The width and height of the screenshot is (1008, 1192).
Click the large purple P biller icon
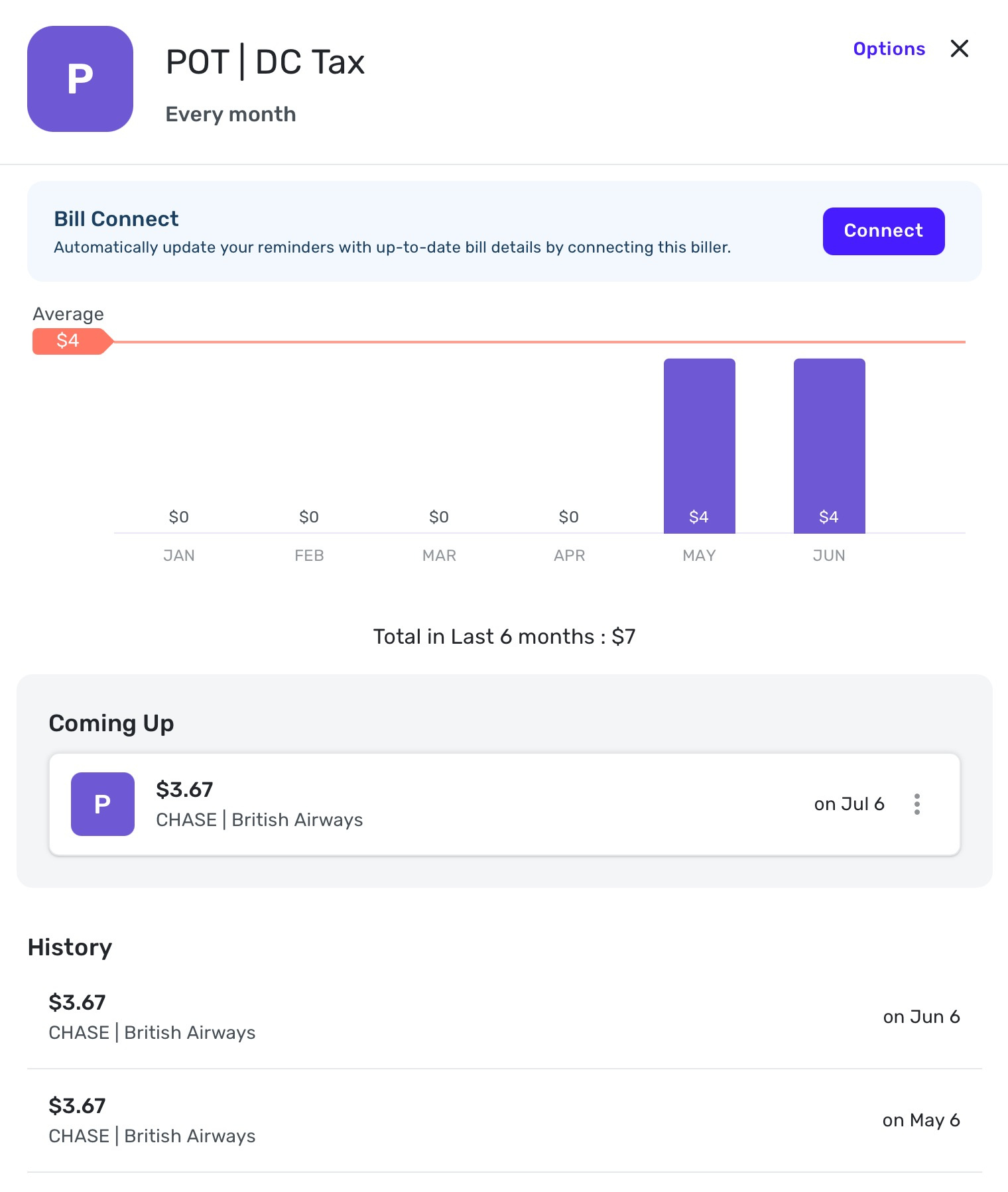(80, 79)
